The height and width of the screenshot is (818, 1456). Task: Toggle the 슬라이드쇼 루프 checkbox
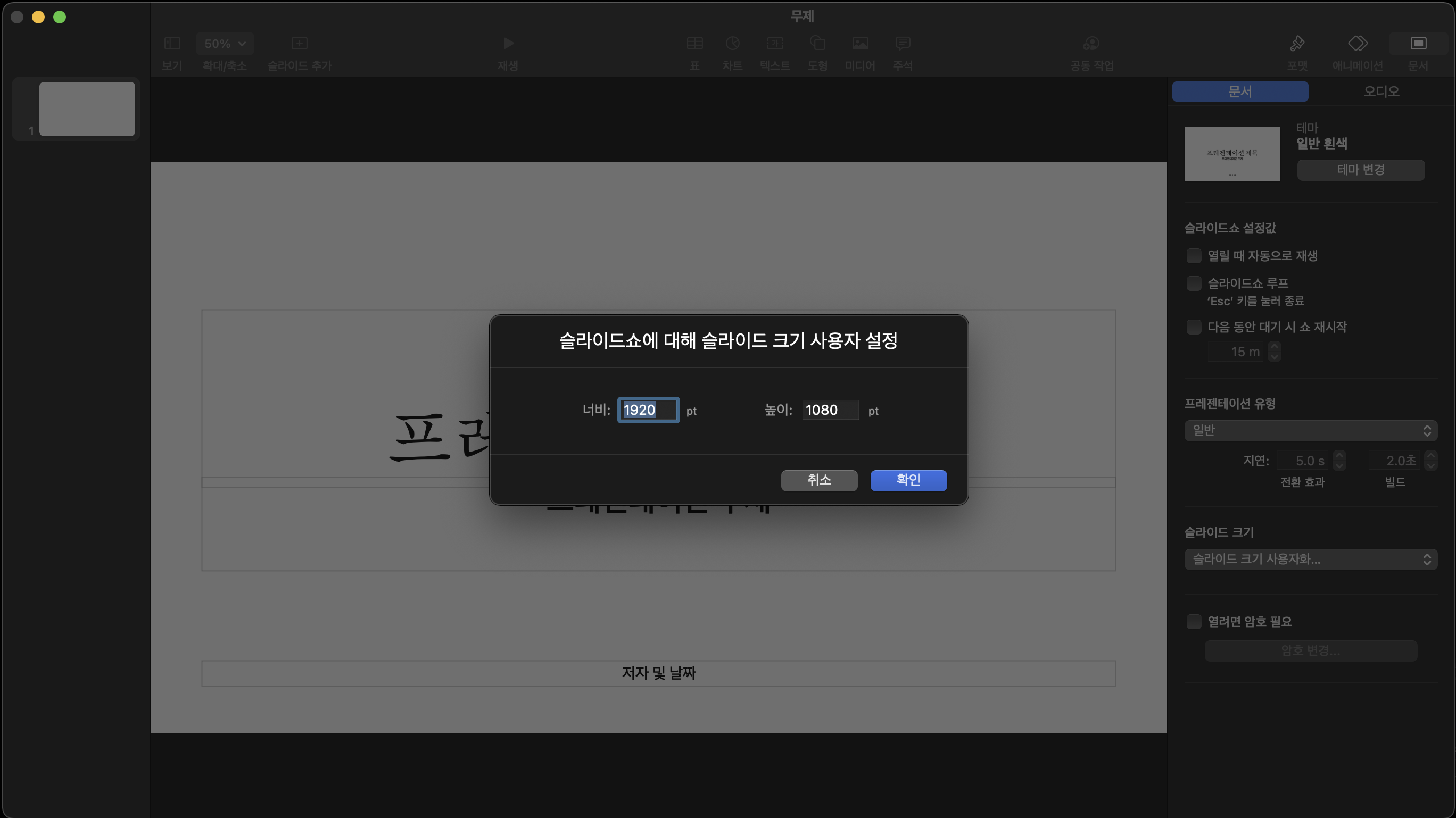[1193, 283]
